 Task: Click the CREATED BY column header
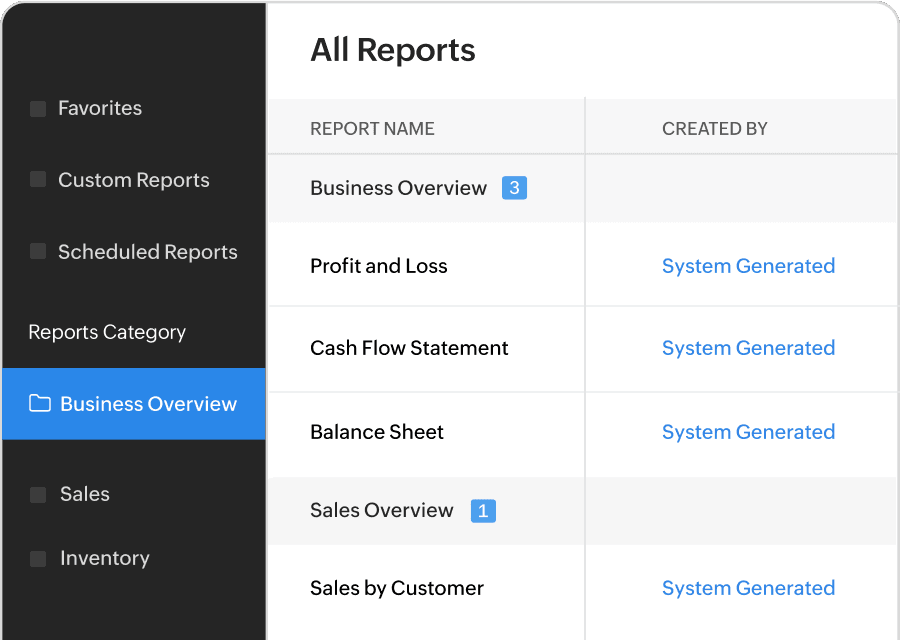click(715, 129)
